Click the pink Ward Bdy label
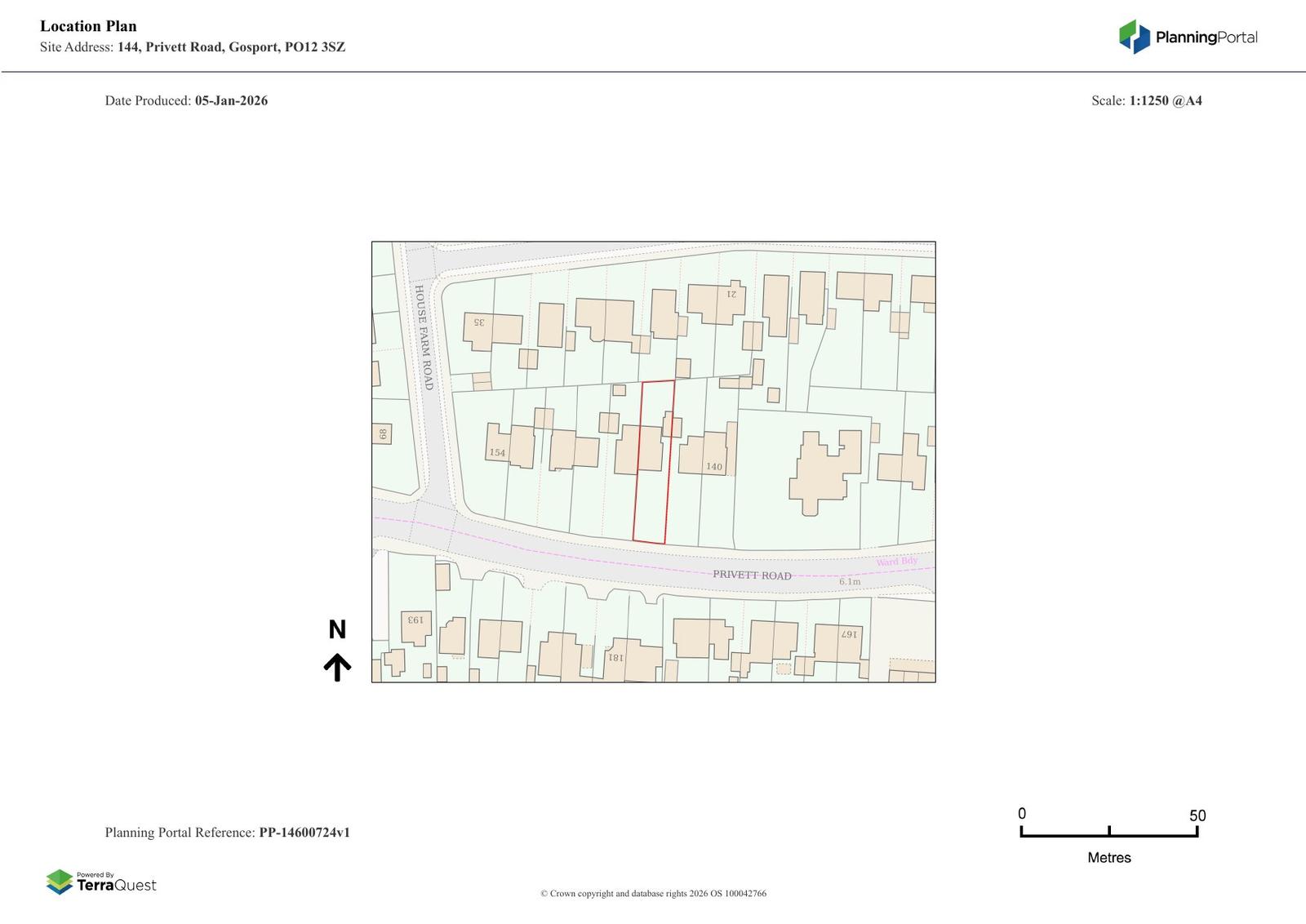This screenshot has width=1306, height=924. tap(896, 562)
